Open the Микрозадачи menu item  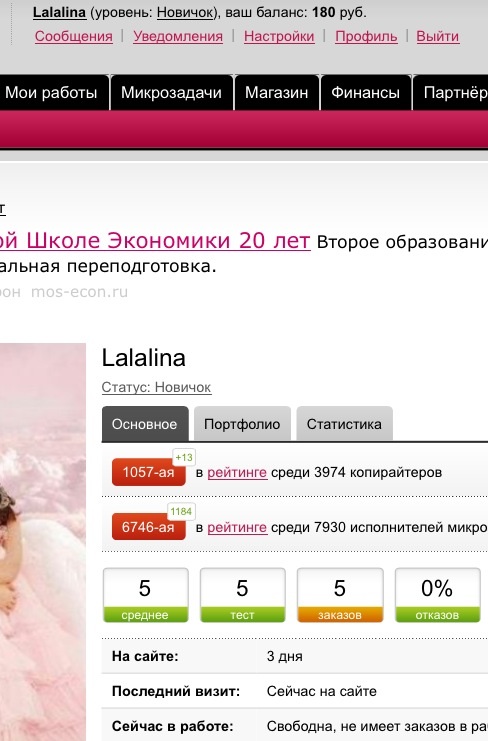pyautogui.click(x=171, y=92)
